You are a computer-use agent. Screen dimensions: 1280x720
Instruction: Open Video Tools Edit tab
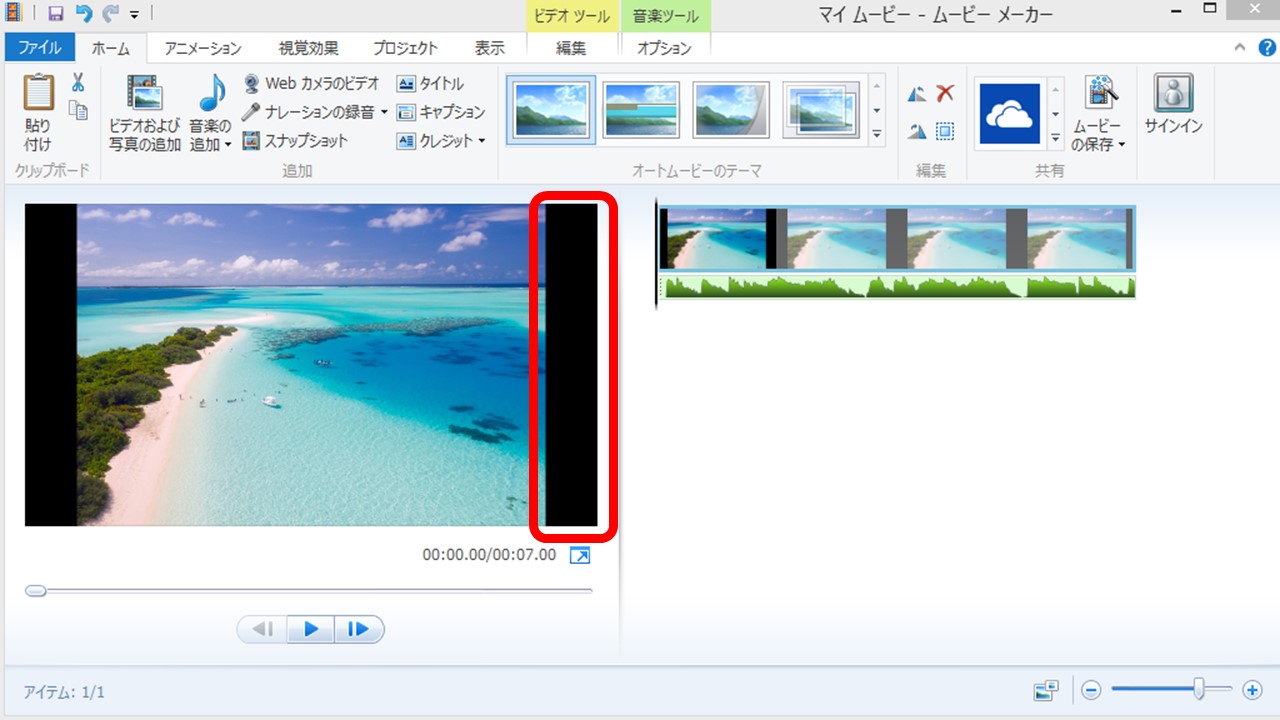coord(571,47)
